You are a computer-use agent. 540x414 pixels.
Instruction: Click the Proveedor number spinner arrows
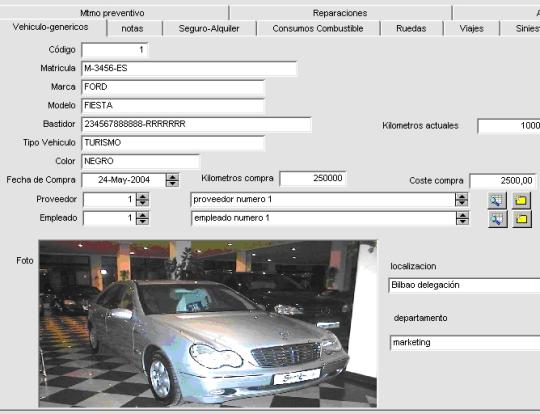point(142,199)
